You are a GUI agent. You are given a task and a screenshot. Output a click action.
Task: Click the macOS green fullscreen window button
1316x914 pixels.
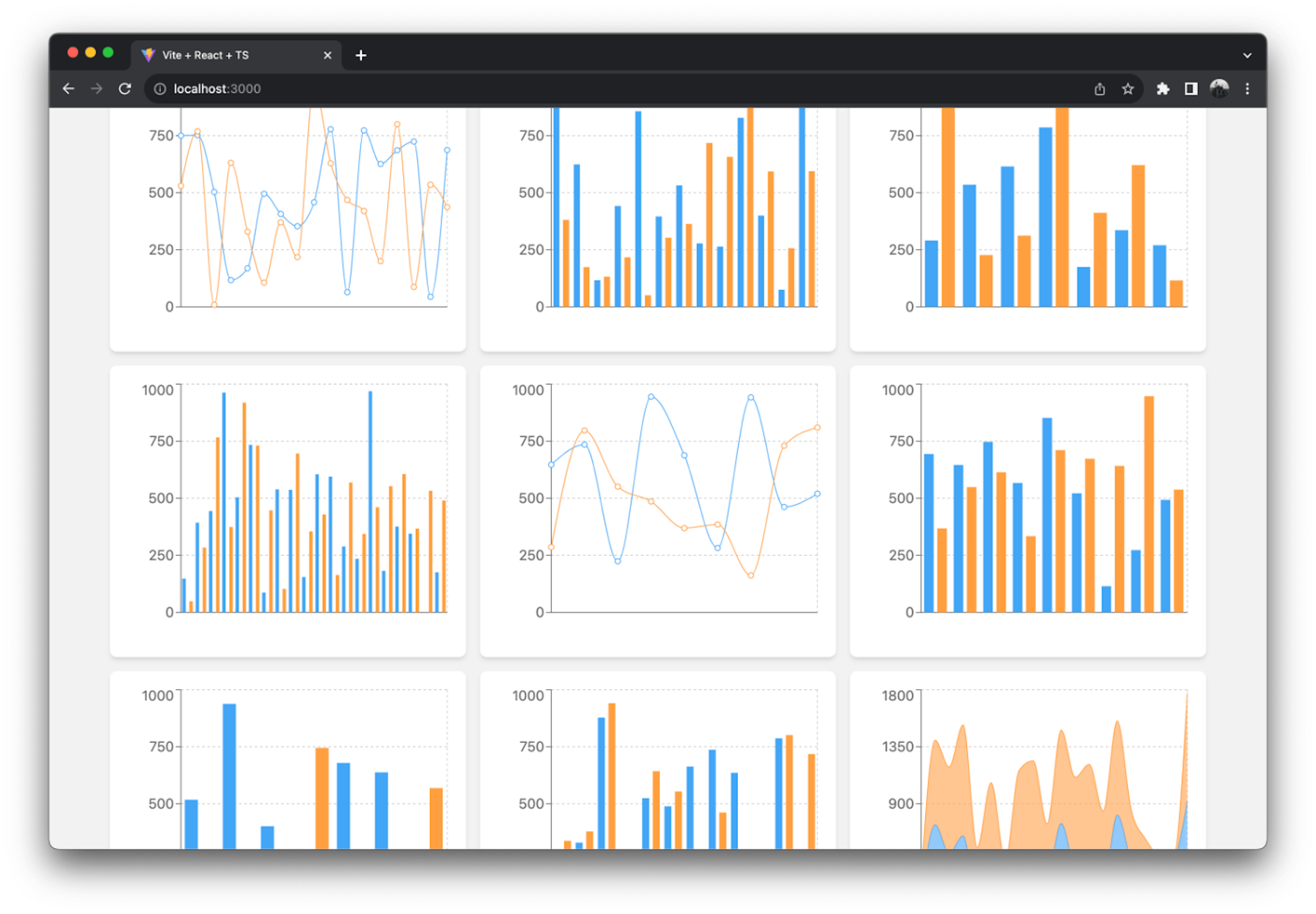[x=108, y=53]
